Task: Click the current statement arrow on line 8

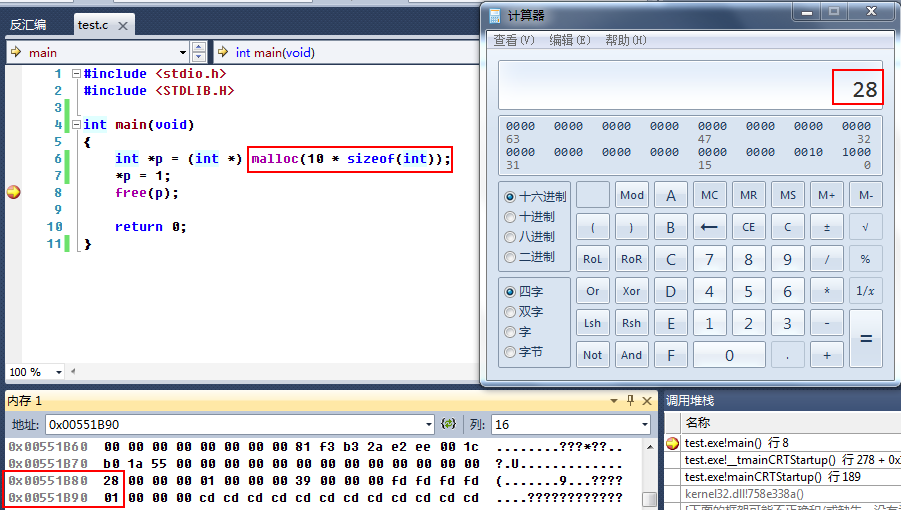Action: click(14, 192)
